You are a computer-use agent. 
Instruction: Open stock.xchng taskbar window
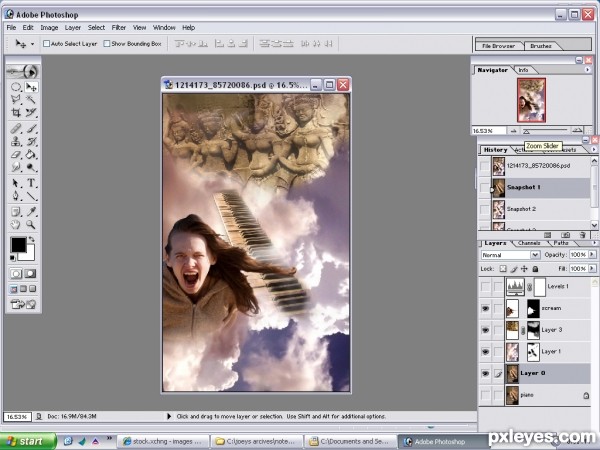pyautogui.click(x=163, y=442)
